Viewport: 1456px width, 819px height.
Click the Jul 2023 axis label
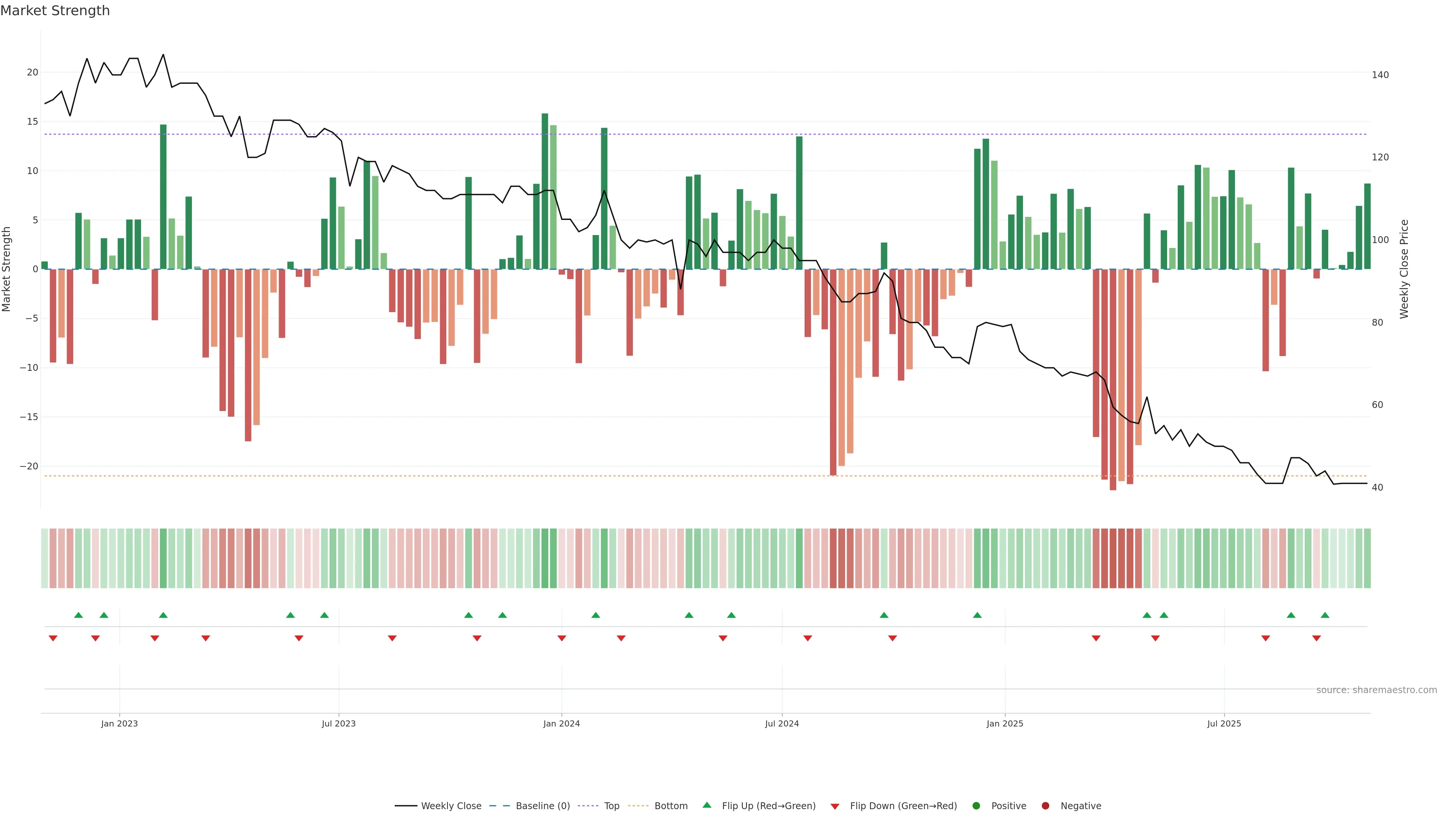[339, 723]
